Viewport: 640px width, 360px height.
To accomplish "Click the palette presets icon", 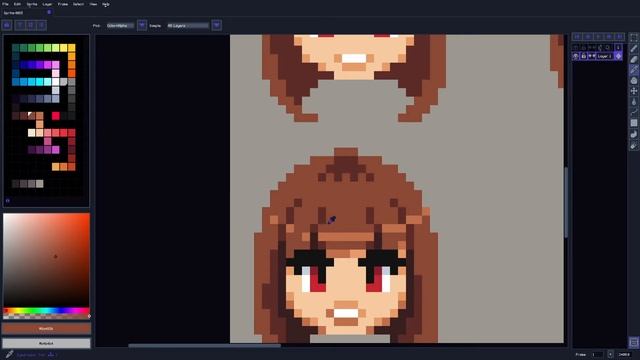I will click(7, 25).
